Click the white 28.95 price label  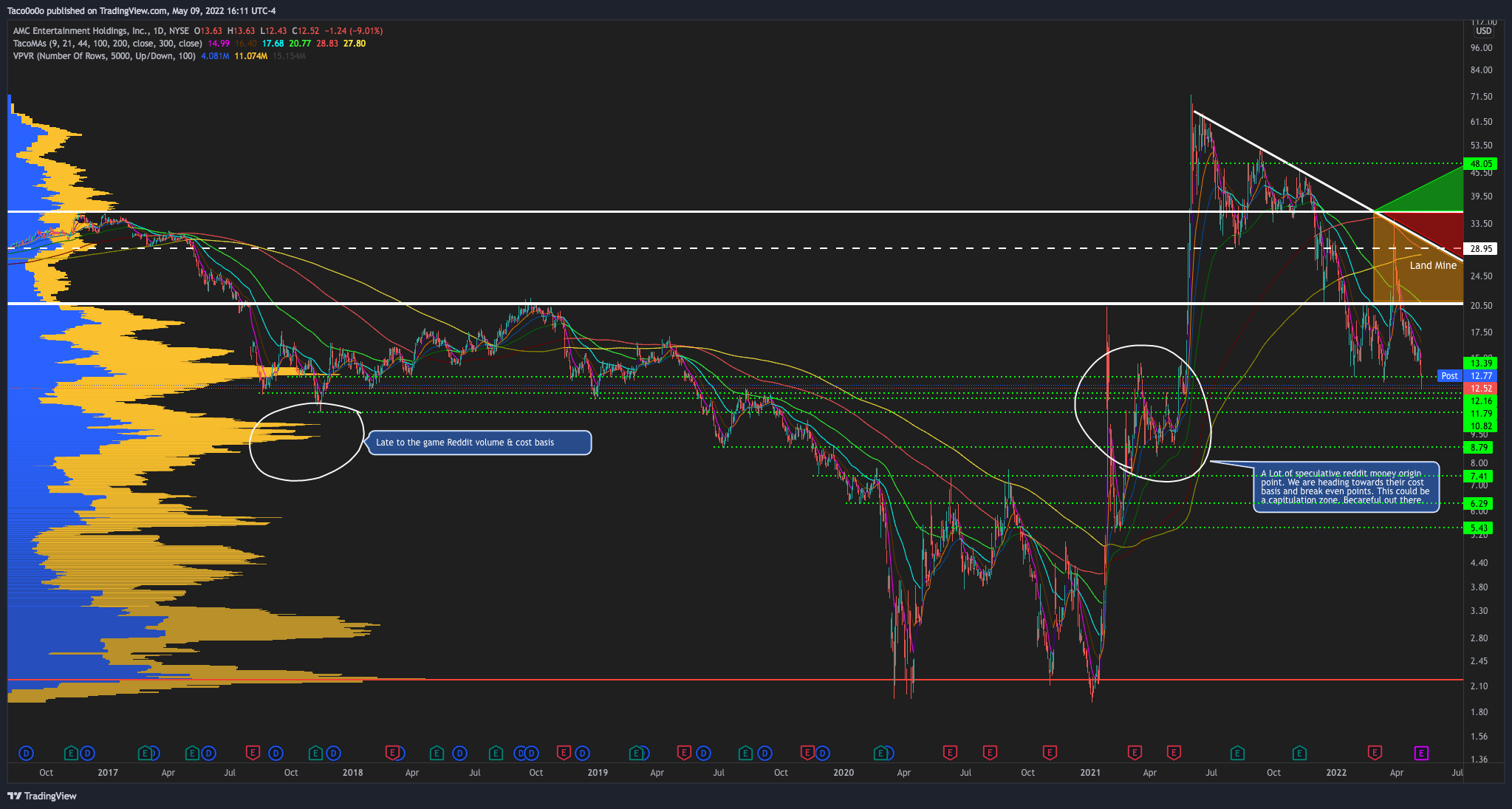pyautogui.click(x=1481, y=249)
